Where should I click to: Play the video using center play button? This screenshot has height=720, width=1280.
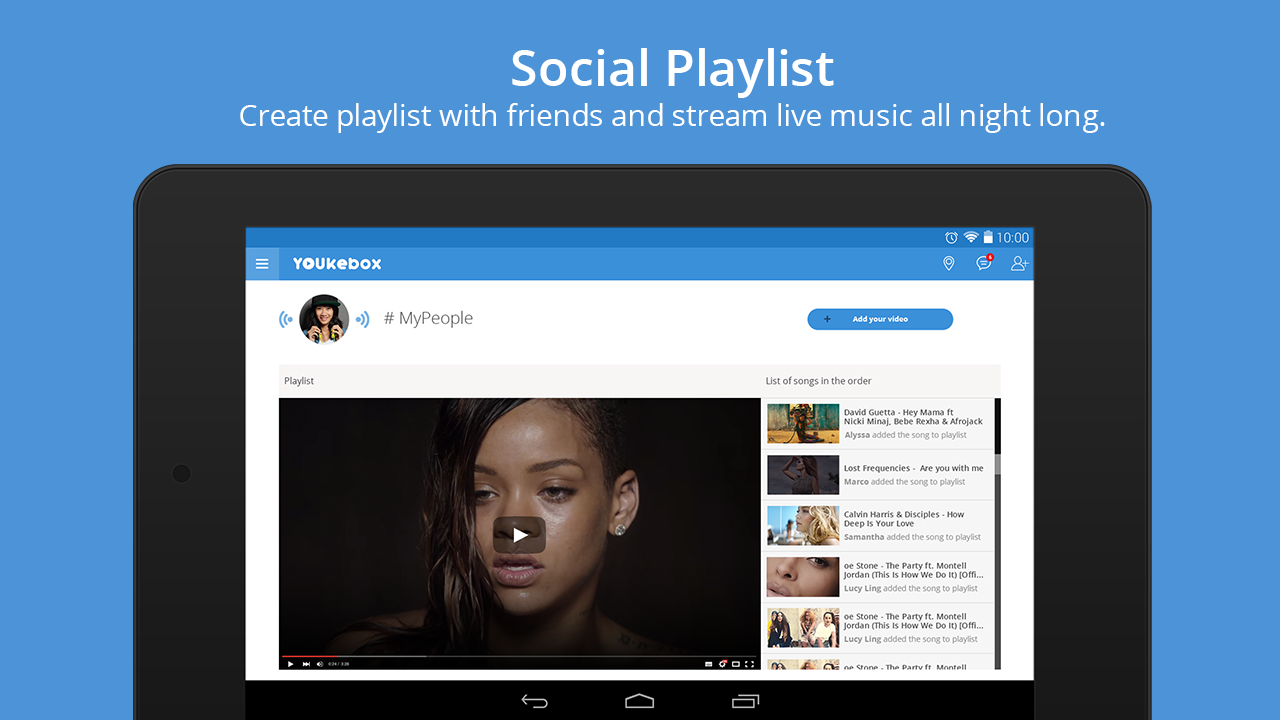pyautogui.click(x=519, y=535)
